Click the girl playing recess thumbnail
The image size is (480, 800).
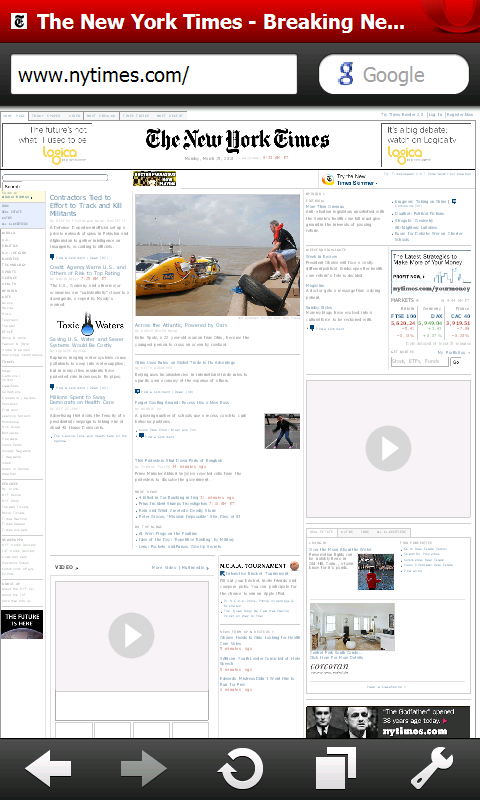282,431
